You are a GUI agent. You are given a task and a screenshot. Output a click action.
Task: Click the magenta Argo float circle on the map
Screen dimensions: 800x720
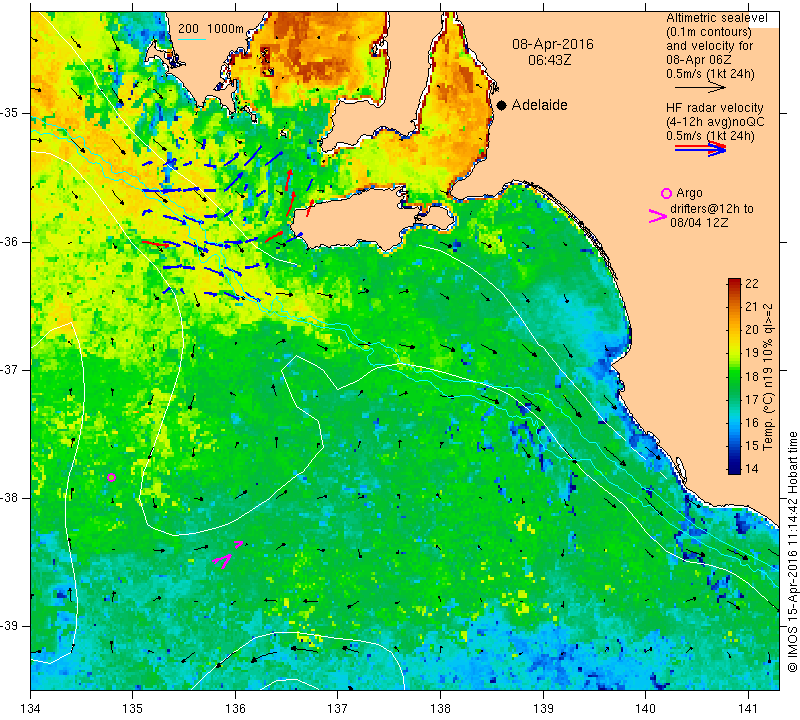[111, 478]
